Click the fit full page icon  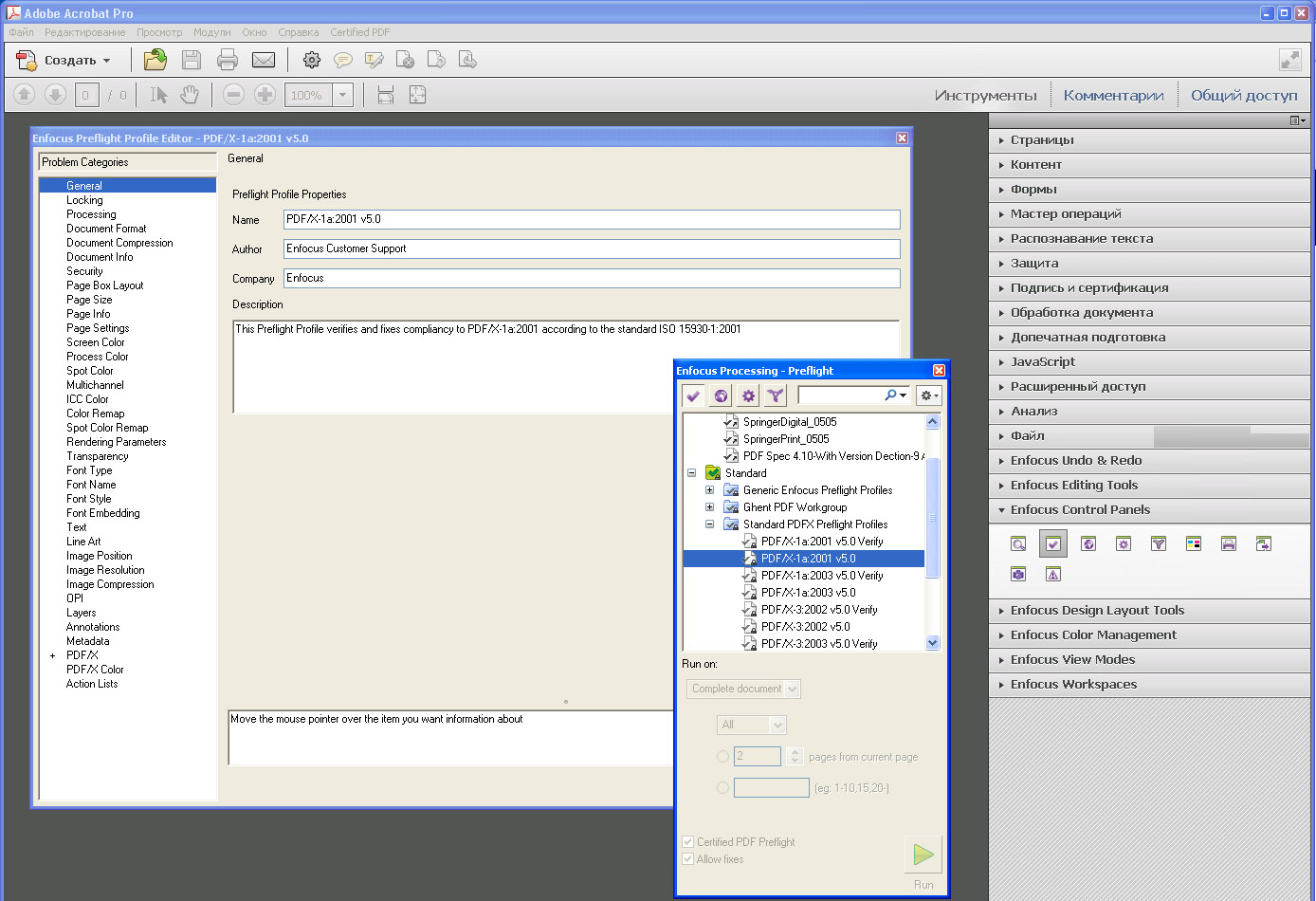417,95
